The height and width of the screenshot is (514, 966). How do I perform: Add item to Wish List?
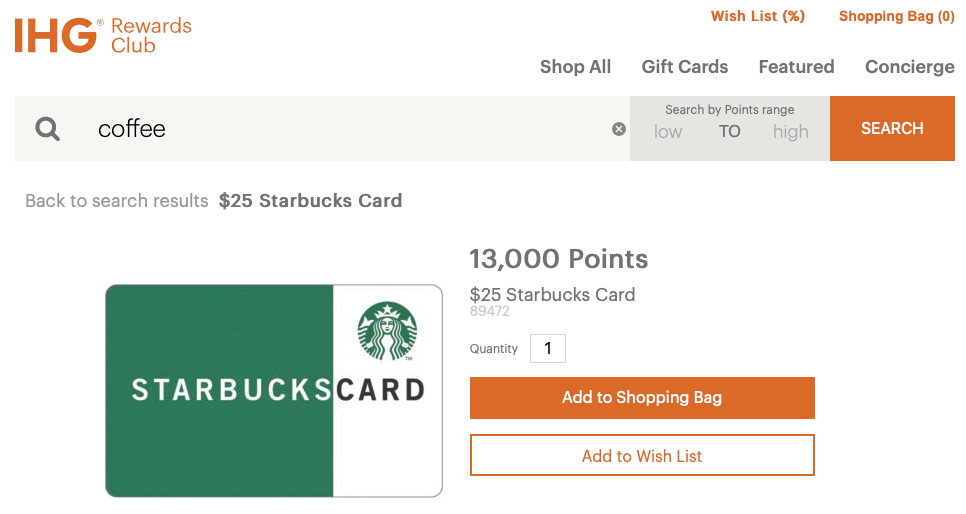coord(642,456)
